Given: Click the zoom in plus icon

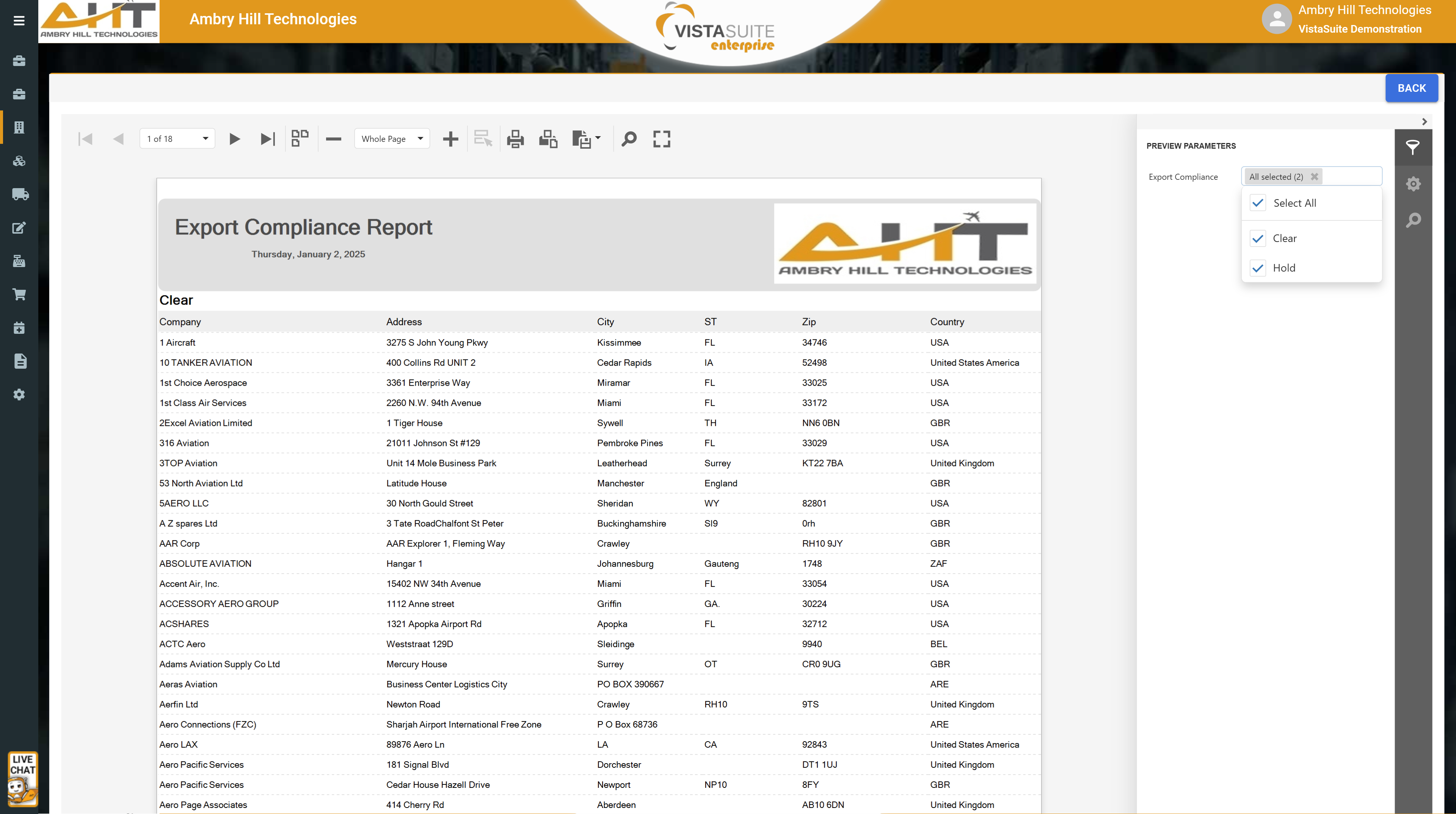Looking at the screenshot, I should pos(450,139).
